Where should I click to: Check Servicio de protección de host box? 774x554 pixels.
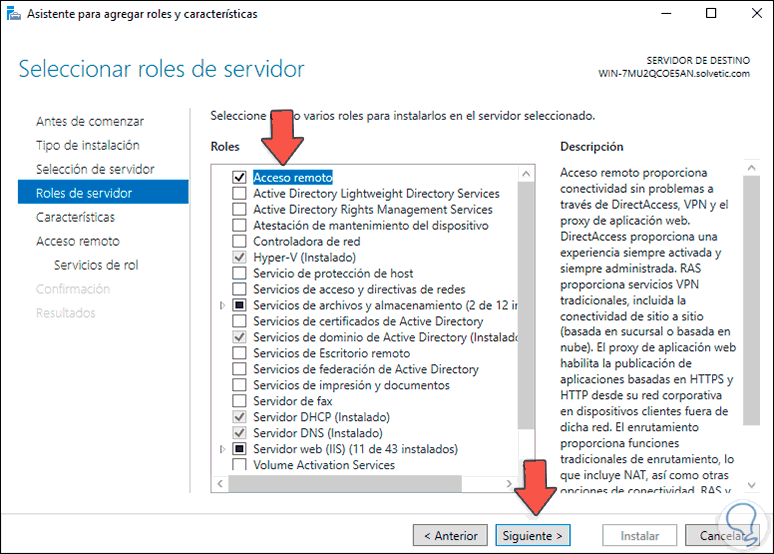pos(239,273)
